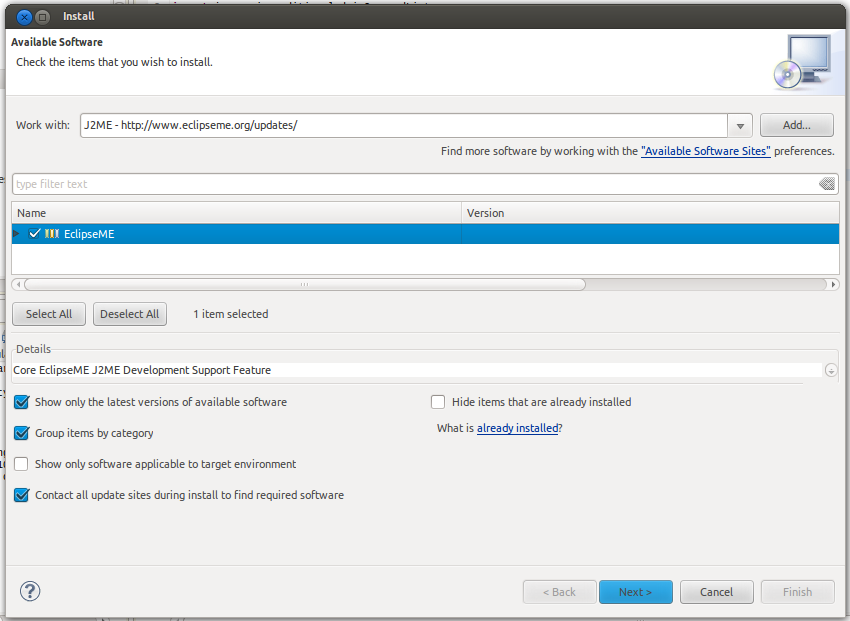The image size is (850, 621).
Task: Click the scrollbar left arrow
Action: [x=18, y=284]
